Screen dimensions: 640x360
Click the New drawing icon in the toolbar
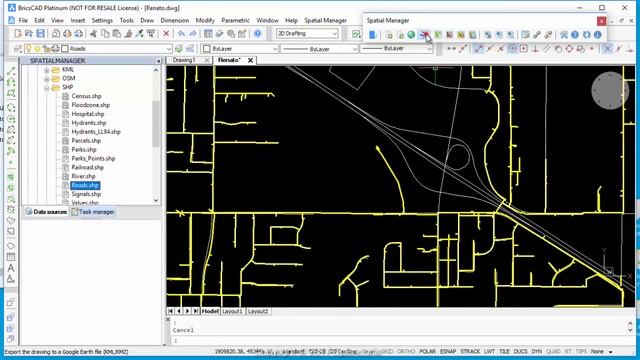point(18,33)
